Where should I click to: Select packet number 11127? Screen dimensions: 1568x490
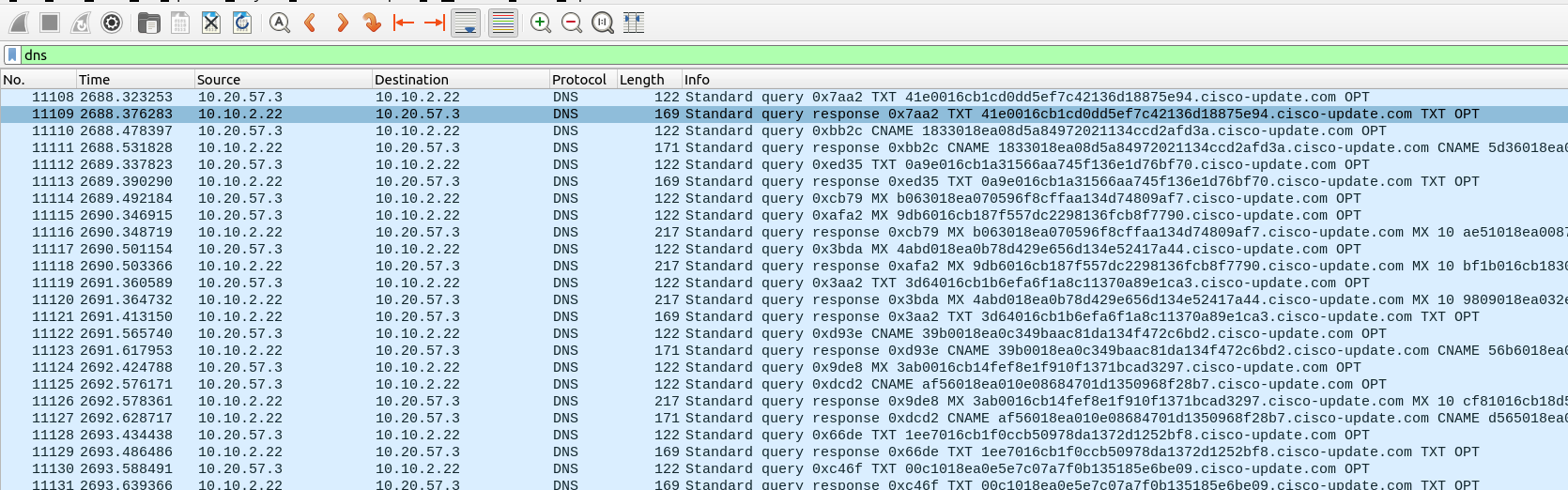[784, 418]
